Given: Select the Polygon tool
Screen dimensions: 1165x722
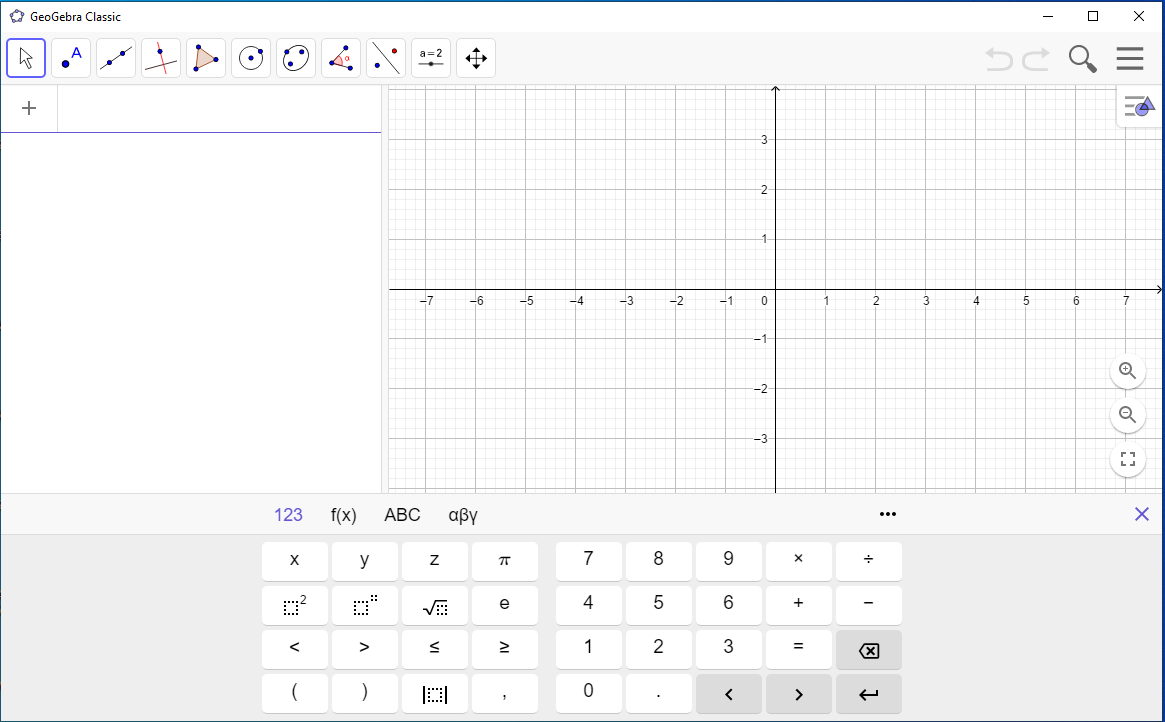Looking at the screenshot, I should pos(206,58).
